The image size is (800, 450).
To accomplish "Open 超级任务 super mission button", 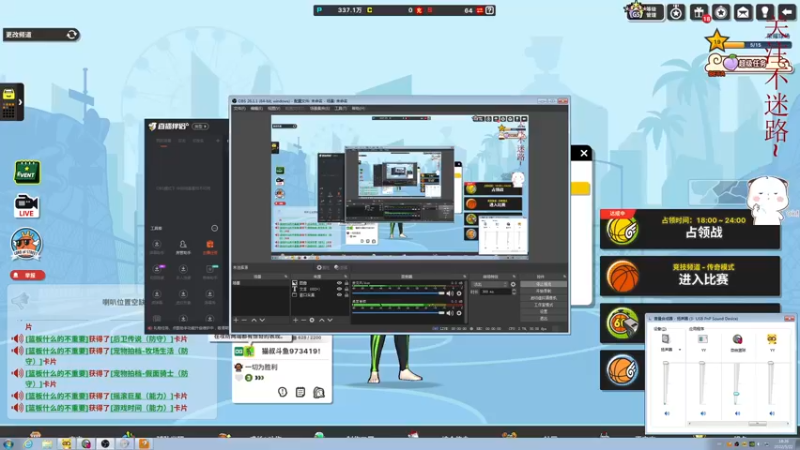I will 747,63.
